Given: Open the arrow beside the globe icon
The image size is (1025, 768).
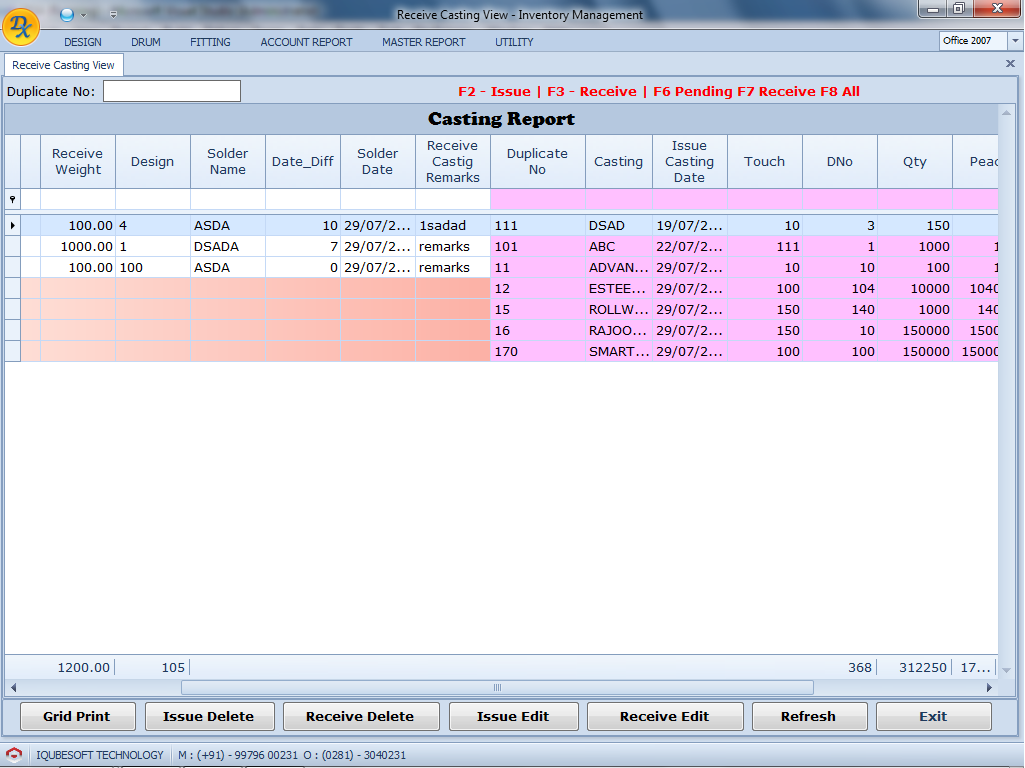Looking at the screenshot, I should (x=84, y=15).
